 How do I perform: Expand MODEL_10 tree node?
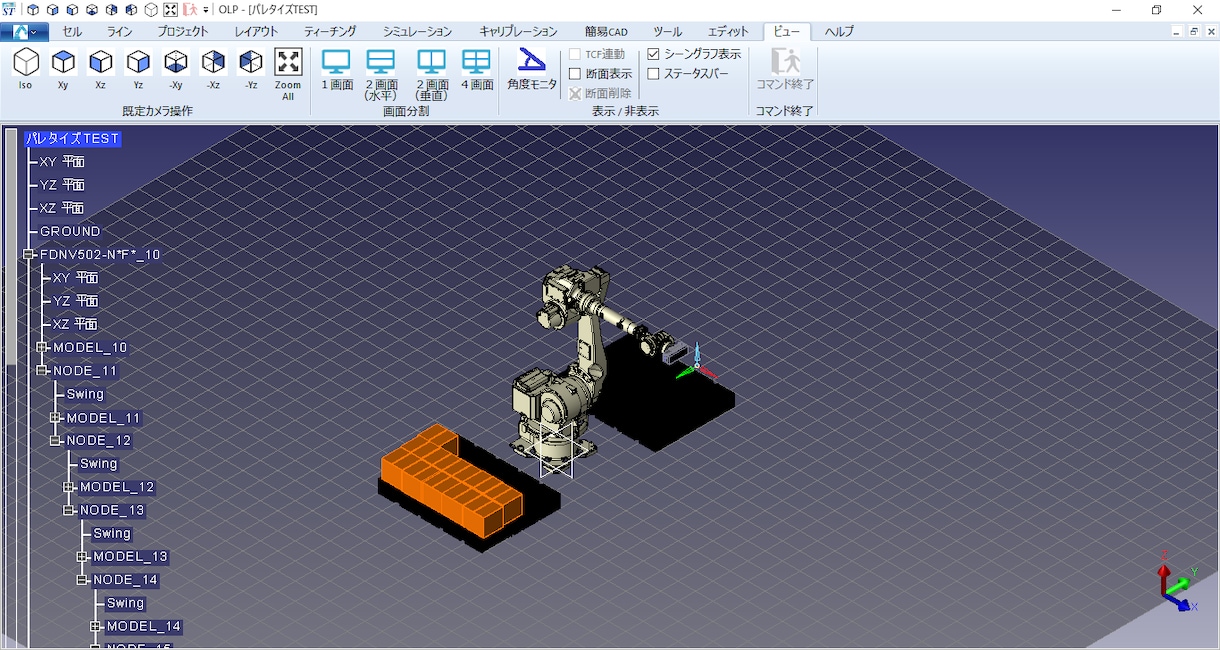(42, 348)
